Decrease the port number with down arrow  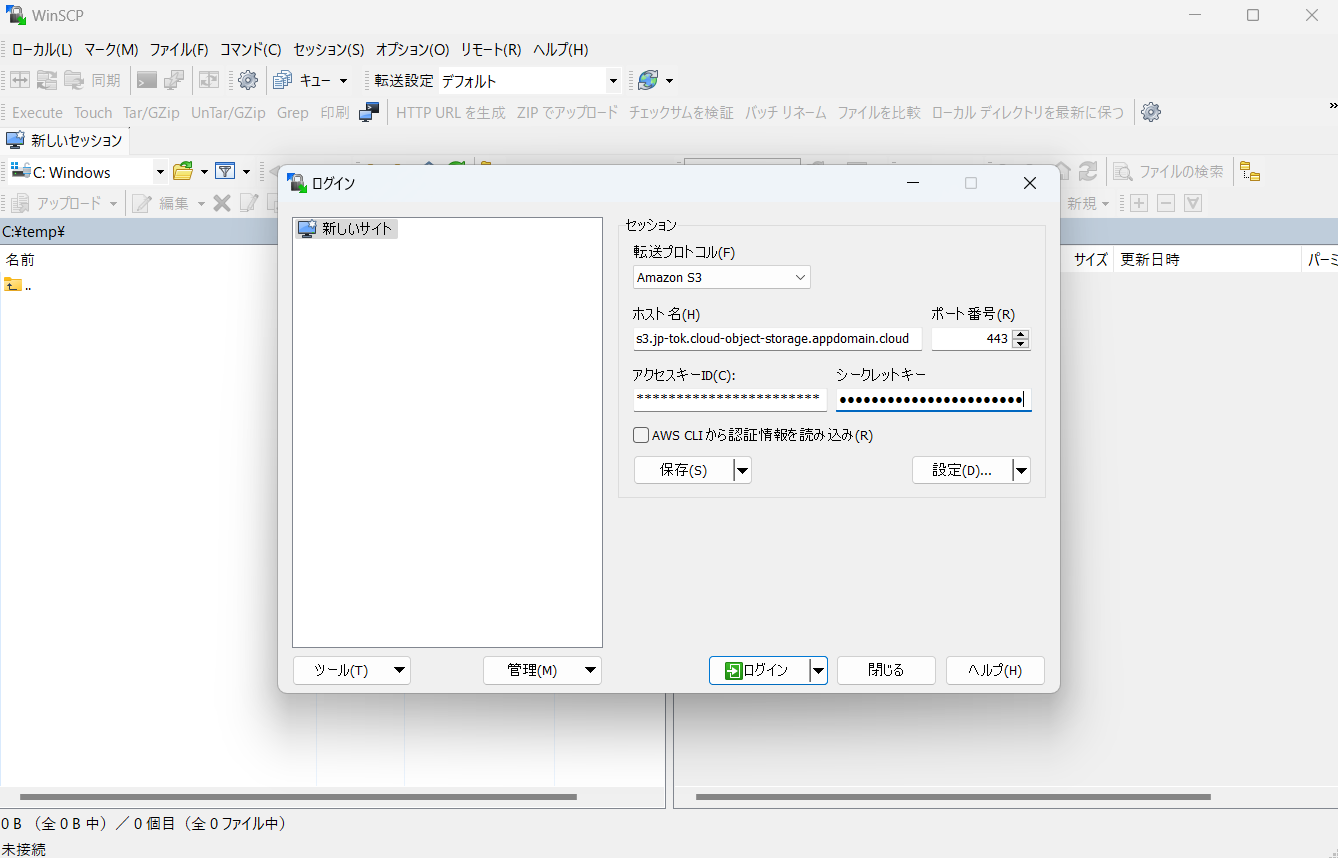pyautogui.click(x=1020, y=345)
